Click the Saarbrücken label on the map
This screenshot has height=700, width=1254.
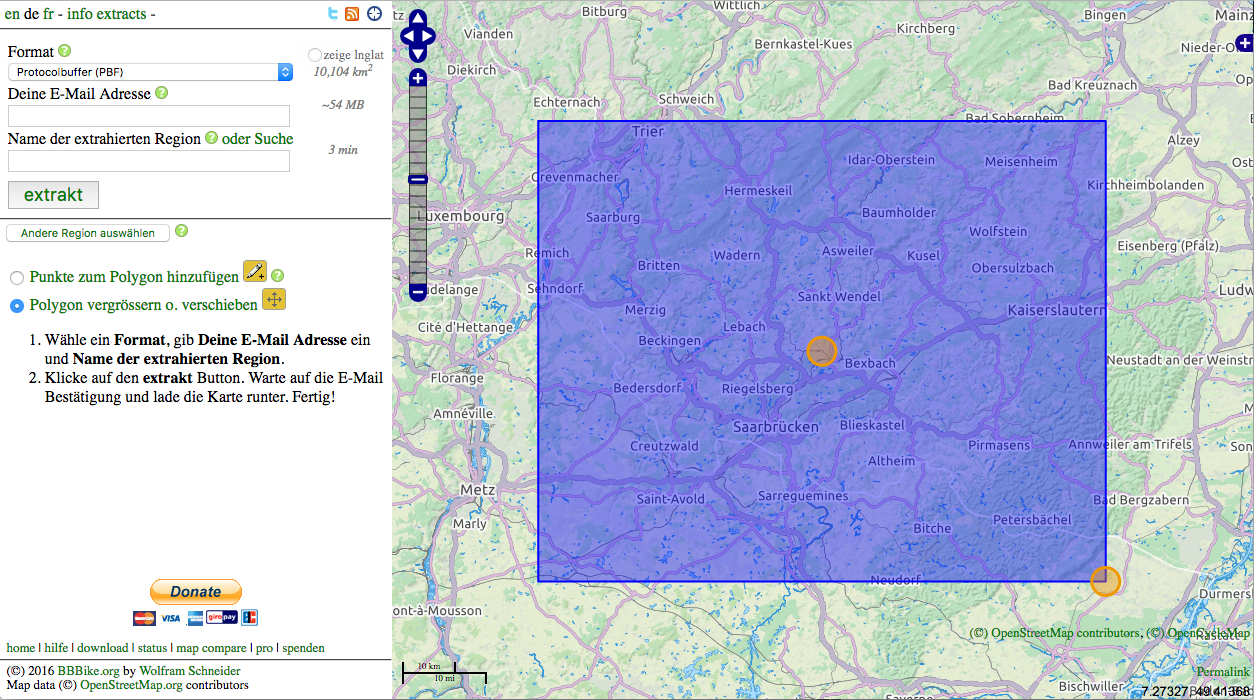(776, 426)
